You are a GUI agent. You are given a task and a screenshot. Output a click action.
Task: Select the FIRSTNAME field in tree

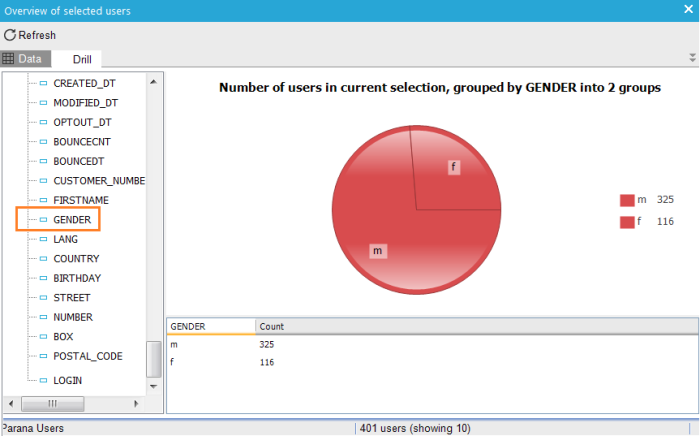81,200
